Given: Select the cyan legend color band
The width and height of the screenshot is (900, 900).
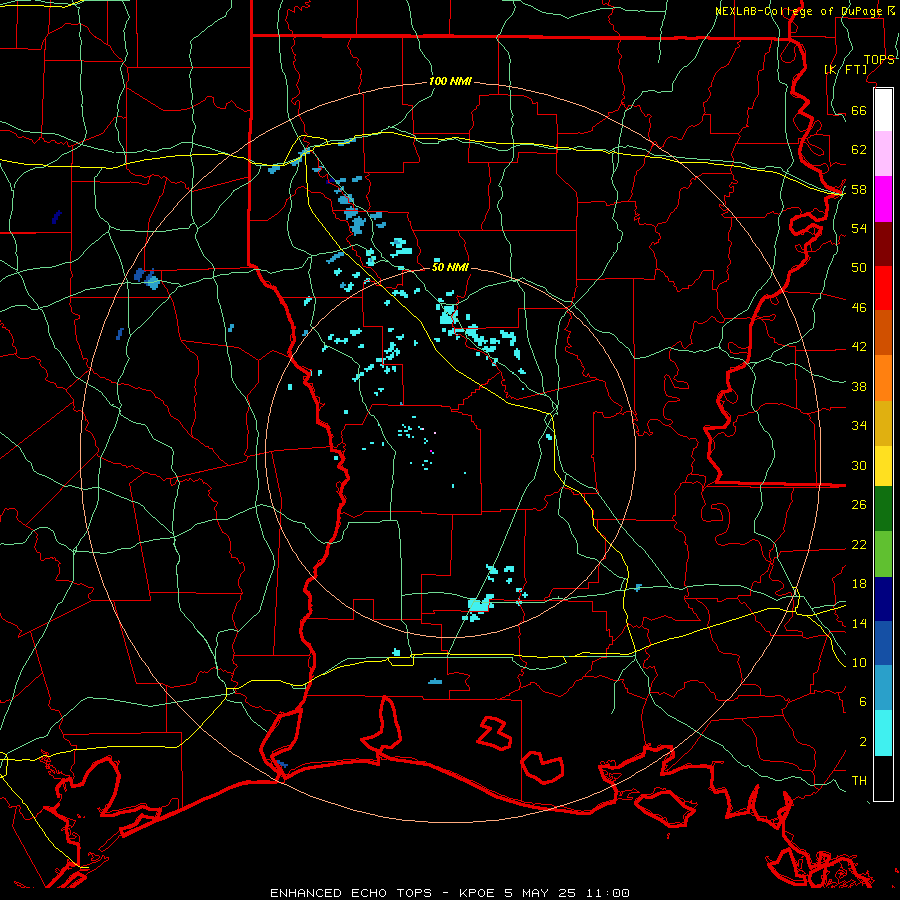Looking at the screenshot, I should click(883, 733).
